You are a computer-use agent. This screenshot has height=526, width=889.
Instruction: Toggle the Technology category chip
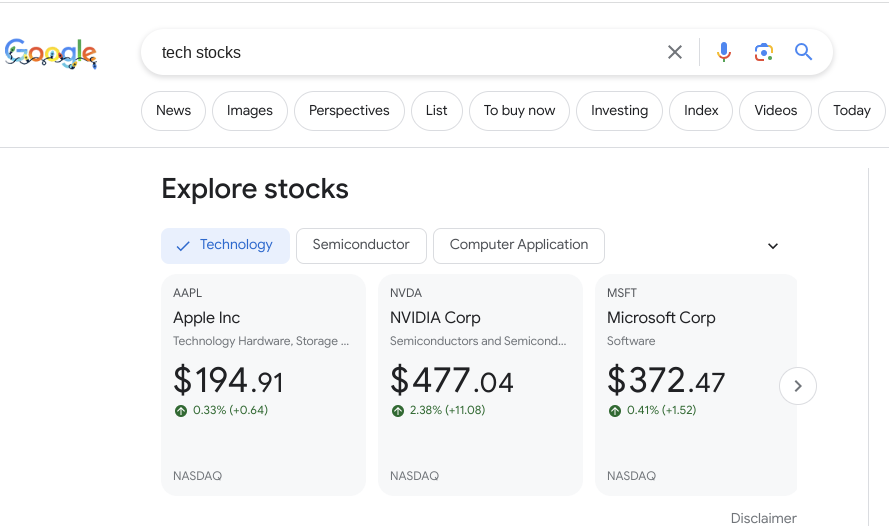click(x=226, y=245)
